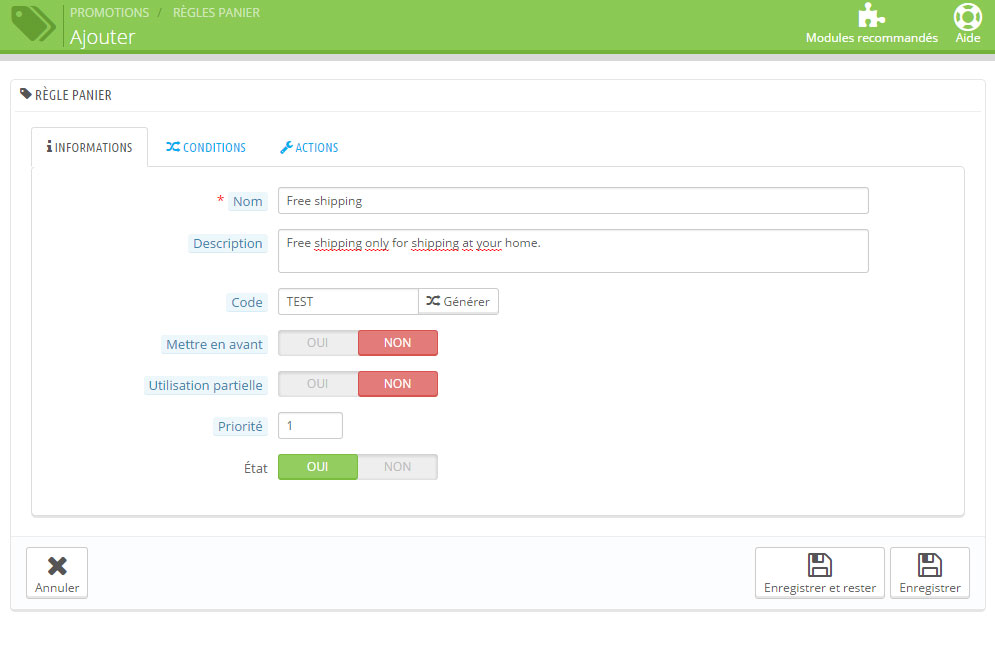Screen dimensions: 995x656
Task: Go to Règles Panier breadcrumb
Action: (x=216, y=13)
